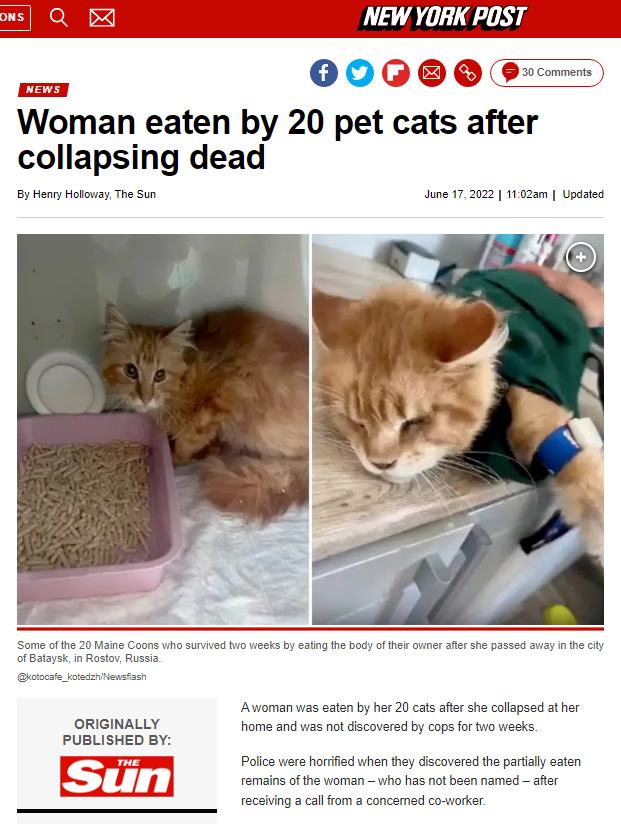This screenshot has width=621, height=824.
Task: Click the New York Post logo
Action: coord(442,17)
